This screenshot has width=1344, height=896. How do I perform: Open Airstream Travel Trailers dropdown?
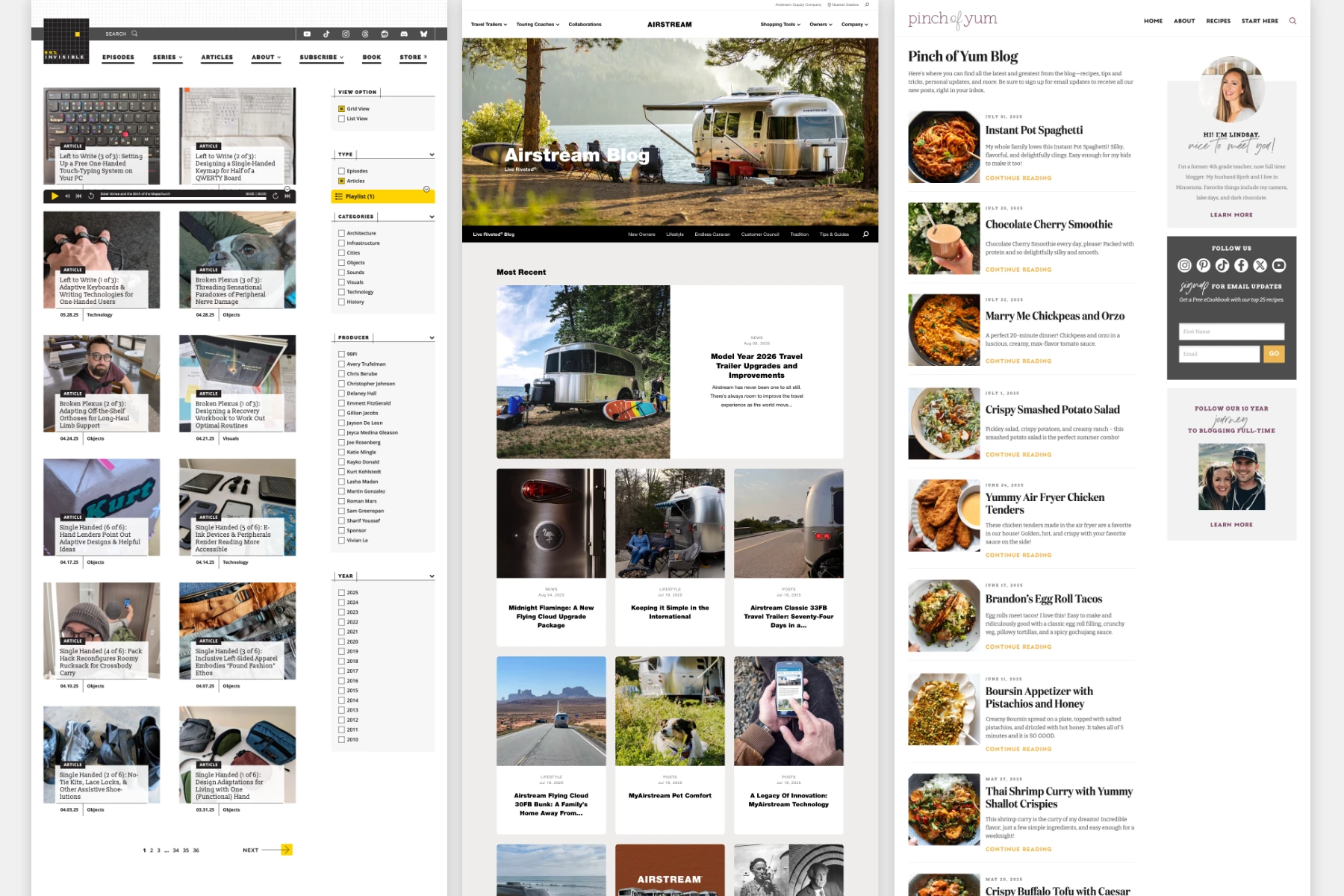(x=489, y=25)
